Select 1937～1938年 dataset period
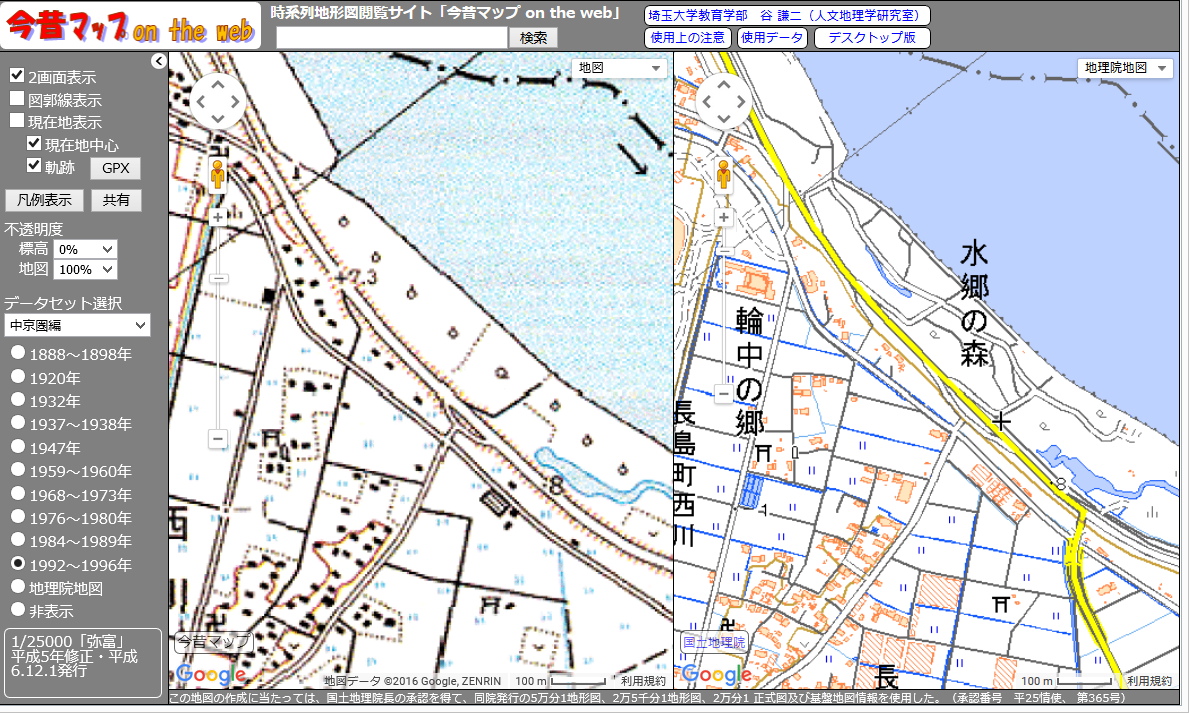Image resolution: width=1189 pixels, height=713 pixels. click(x=17, y=423)
